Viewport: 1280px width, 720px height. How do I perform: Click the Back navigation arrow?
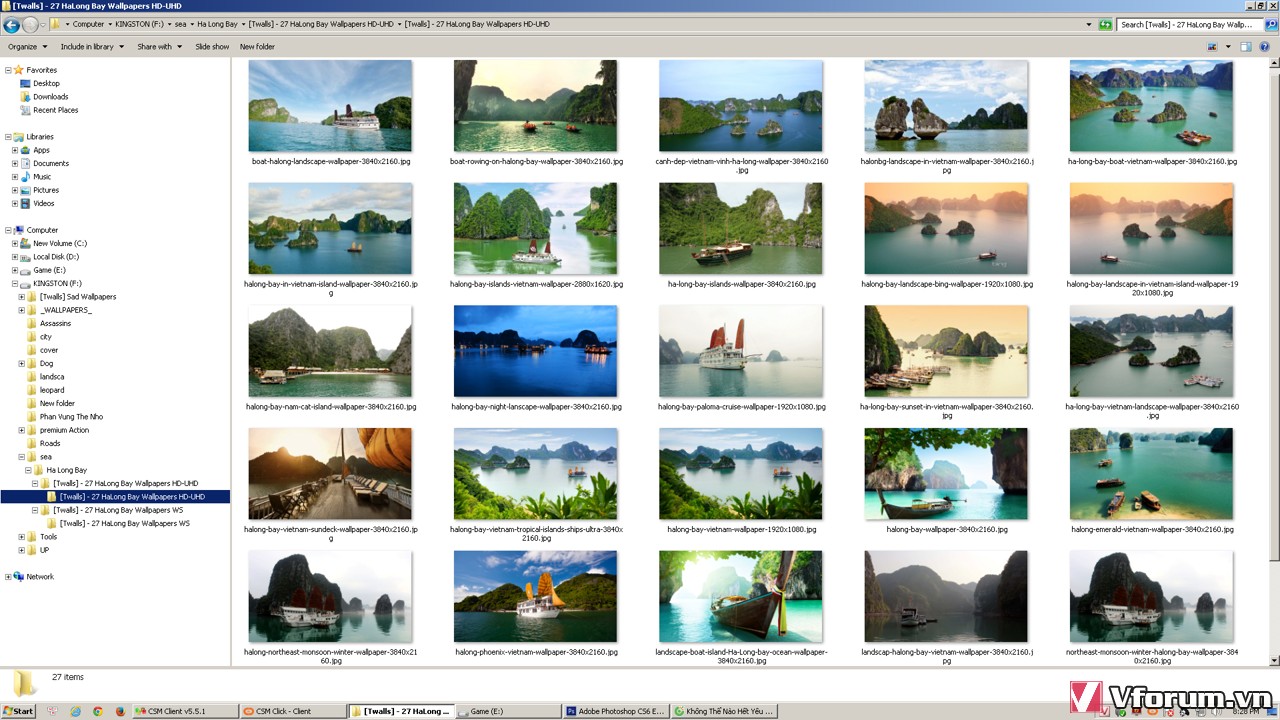(12, 24)
